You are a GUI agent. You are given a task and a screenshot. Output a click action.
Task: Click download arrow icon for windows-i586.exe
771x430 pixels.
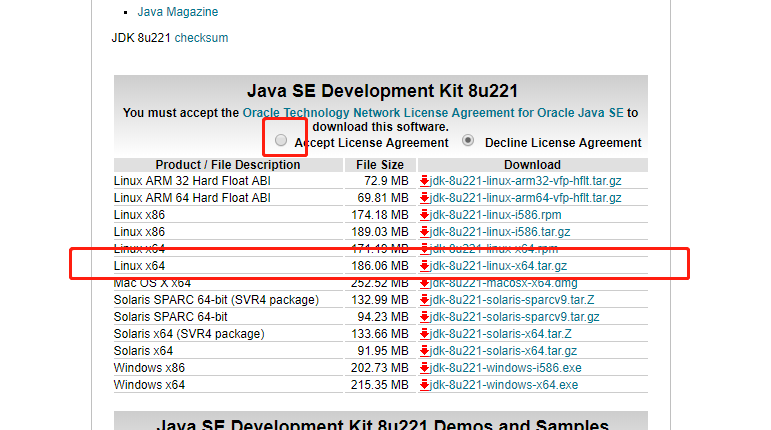click(x=424, y=368)
